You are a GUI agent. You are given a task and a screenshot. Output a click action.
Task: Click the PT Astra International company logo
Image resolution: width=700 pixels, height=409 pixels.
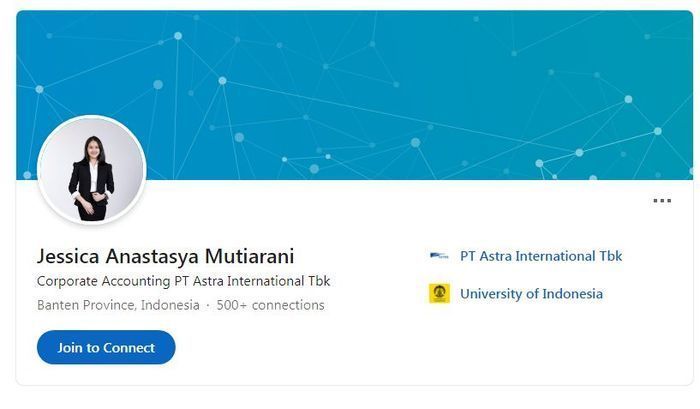(x=439, y=256)
